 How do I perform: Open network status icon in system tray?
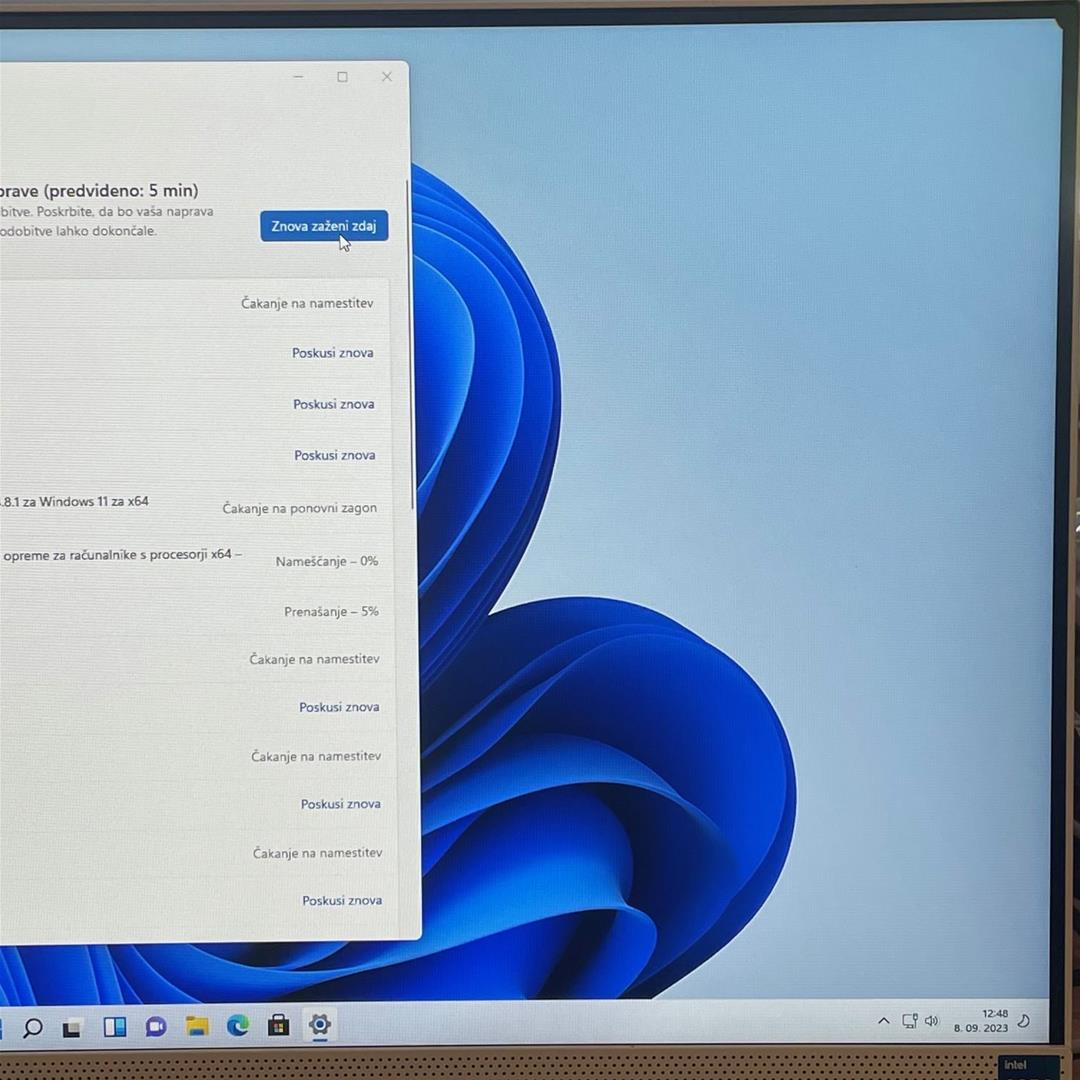pos(910,1021)
